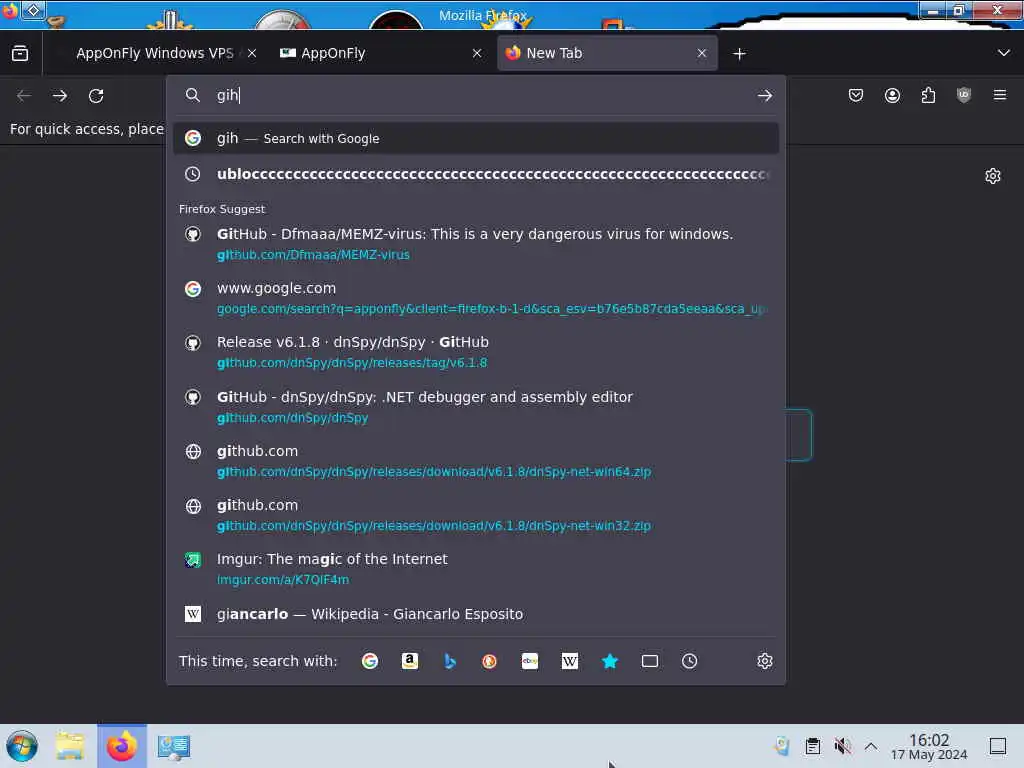Go forward one page

[60, 96]
